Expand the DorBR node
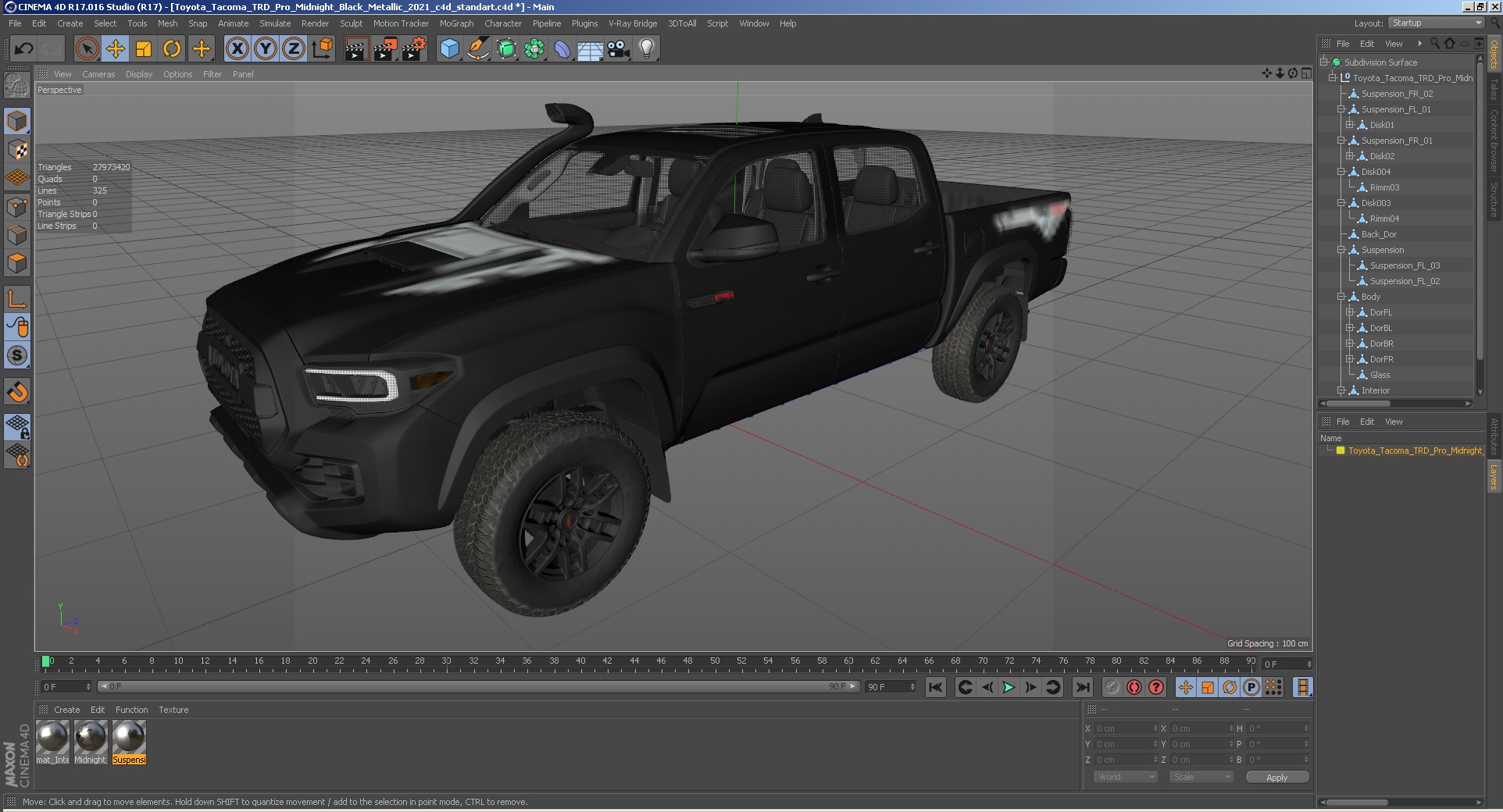 tap(1350, 344)
